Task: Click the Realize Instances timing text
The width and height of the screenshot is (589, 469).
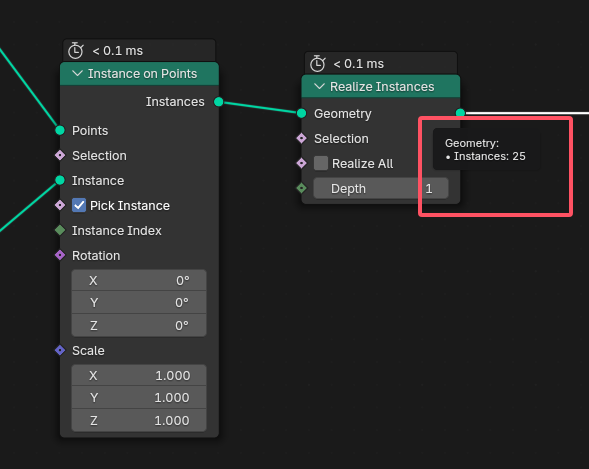Action: [359, 64]
